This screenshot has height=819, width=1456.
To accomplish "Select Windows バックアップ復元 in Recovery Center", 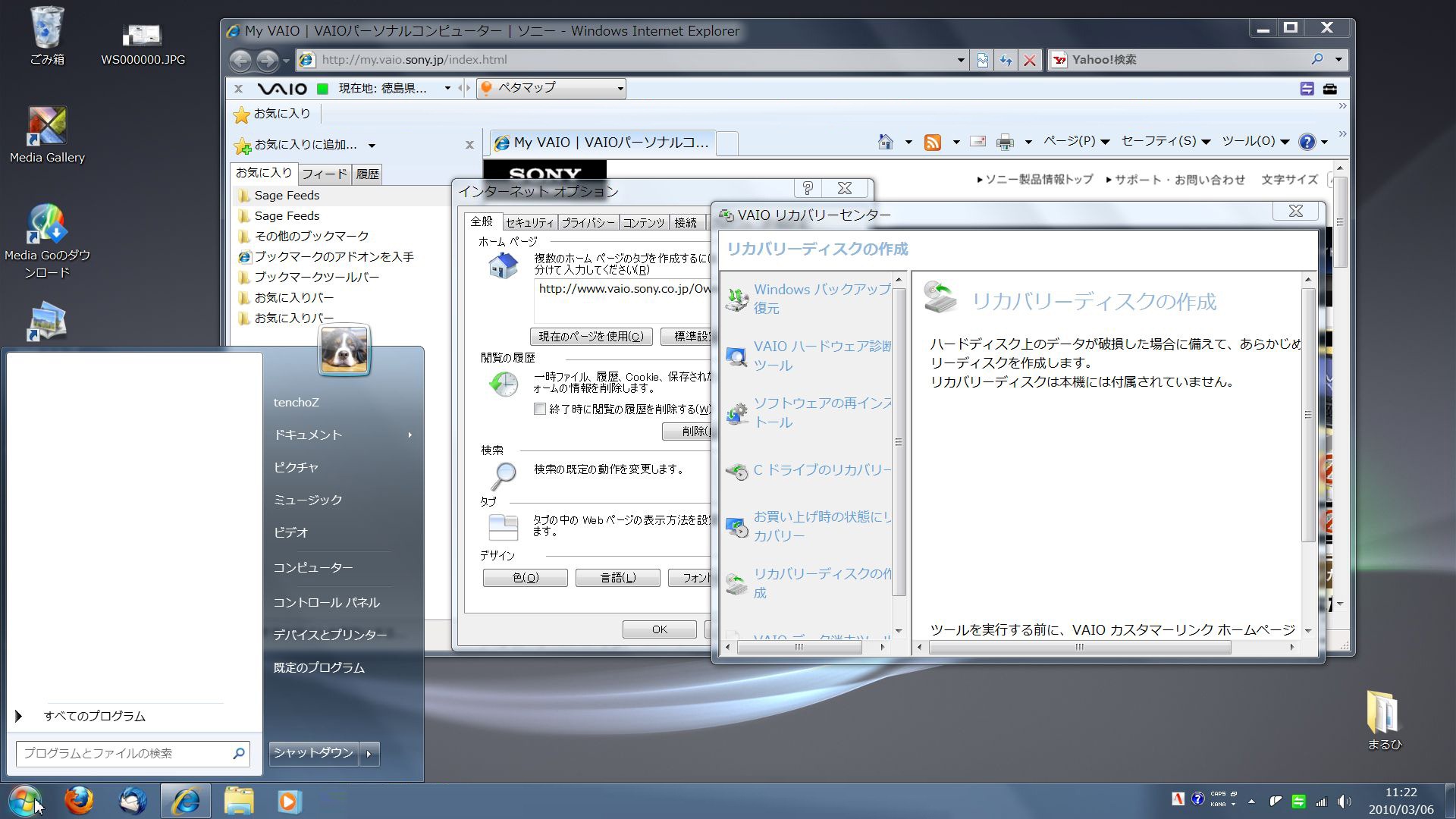I will pos(809,299).
